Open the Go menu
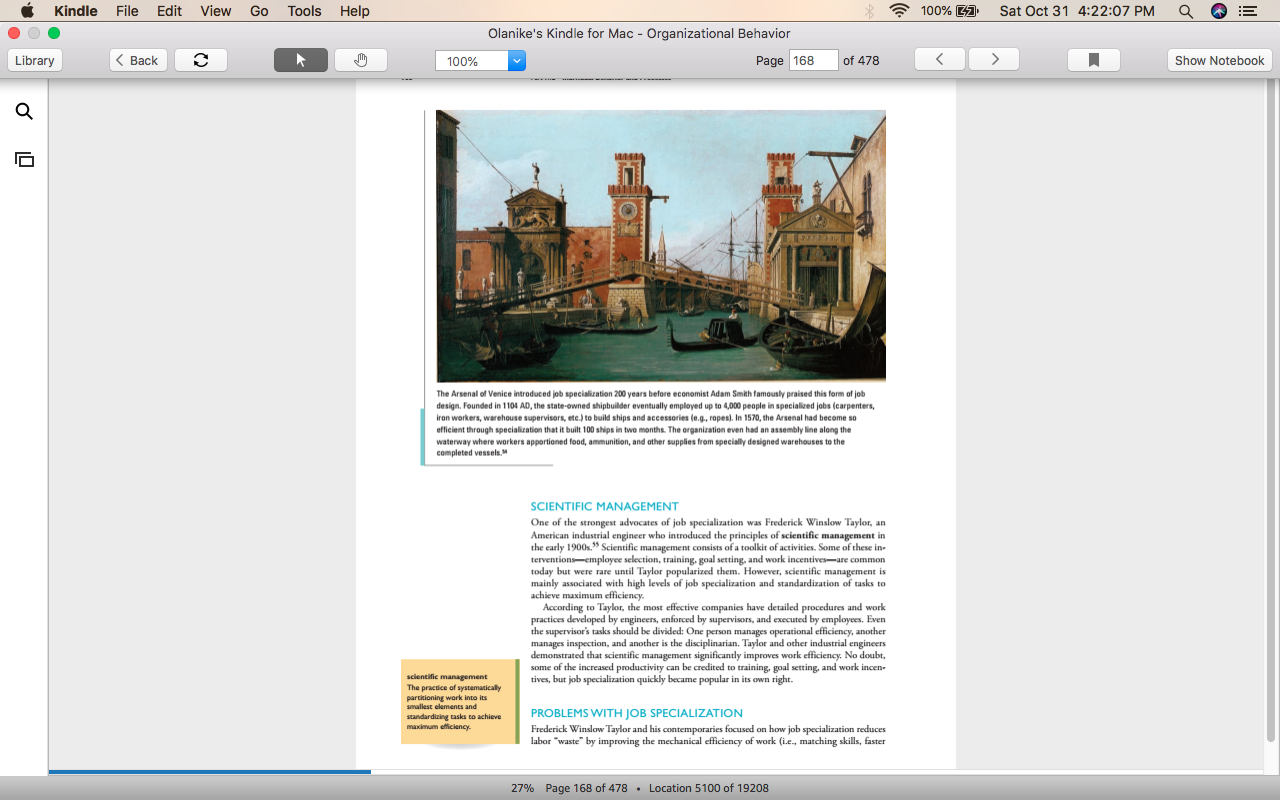1280x800 pixels. pyautogui.click(x=259, y=11)
